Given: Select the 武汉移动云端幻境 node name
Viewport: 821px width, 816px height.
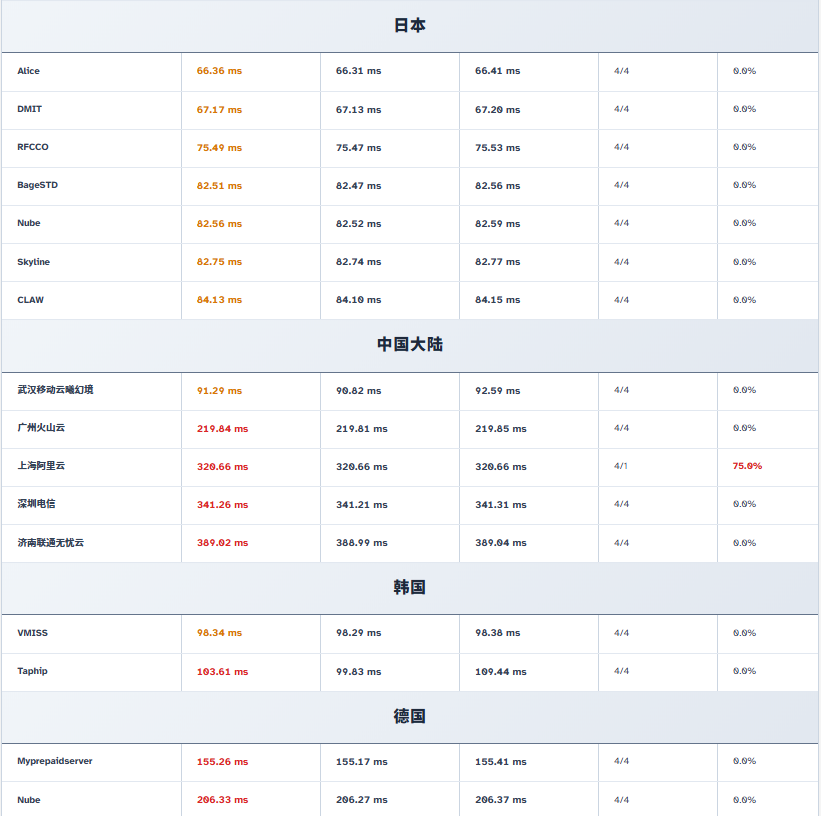Looking at the screenshot, I should 55,390.
